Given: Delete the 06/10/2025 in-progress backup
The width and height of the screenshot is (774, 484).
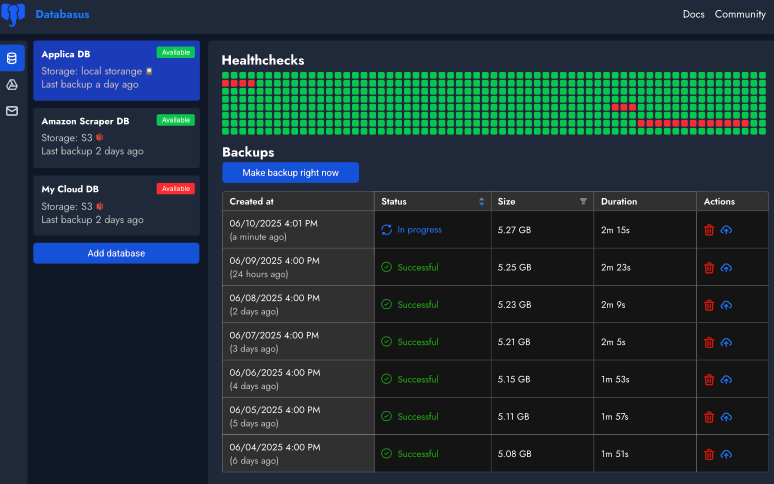Looking at the screenshot, I should 709,230.
